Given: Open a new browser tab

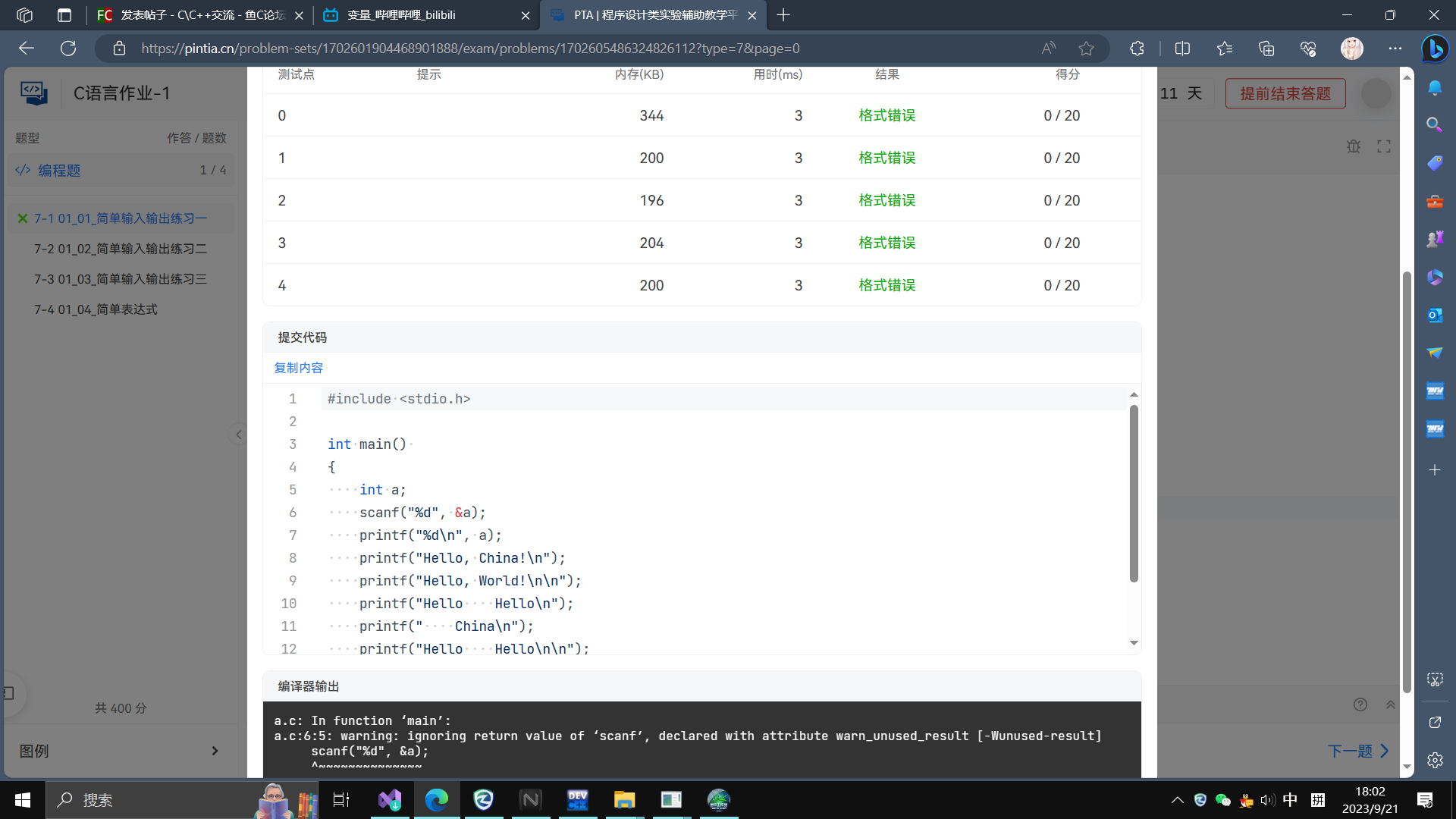Looking at the screenshot, I should (x=783, y=15).
